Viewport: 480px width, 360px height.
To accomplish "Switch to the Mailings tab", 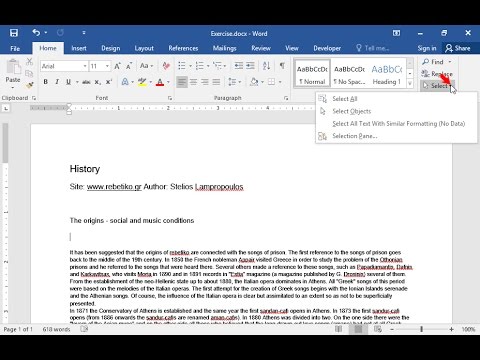I will (225, 48).
